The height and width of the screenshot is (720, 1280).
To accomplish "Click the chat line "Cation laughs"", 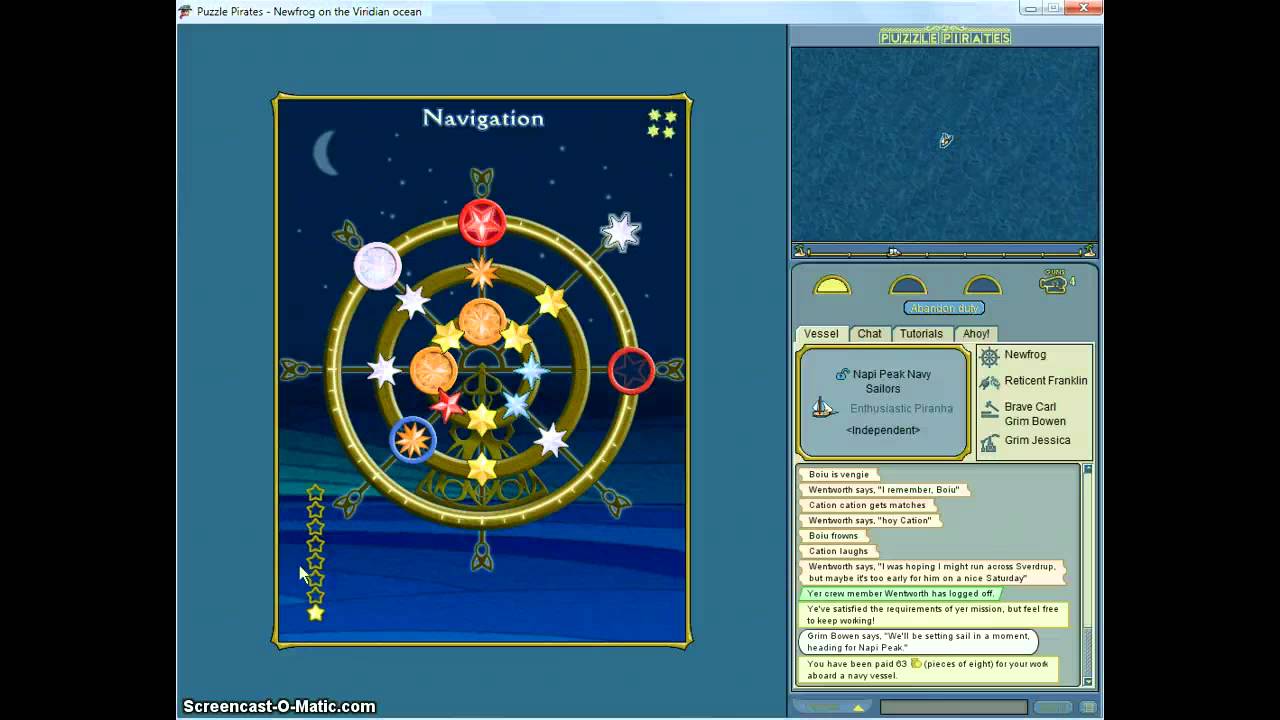I will click(838, 551).
